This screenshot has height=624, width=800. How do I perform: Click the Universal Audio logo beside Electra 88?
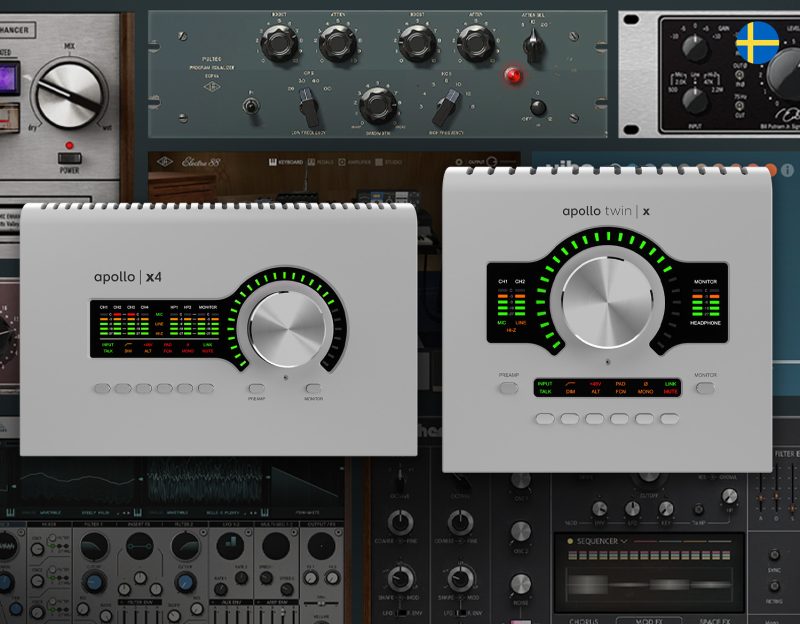[x=165, y=162]
